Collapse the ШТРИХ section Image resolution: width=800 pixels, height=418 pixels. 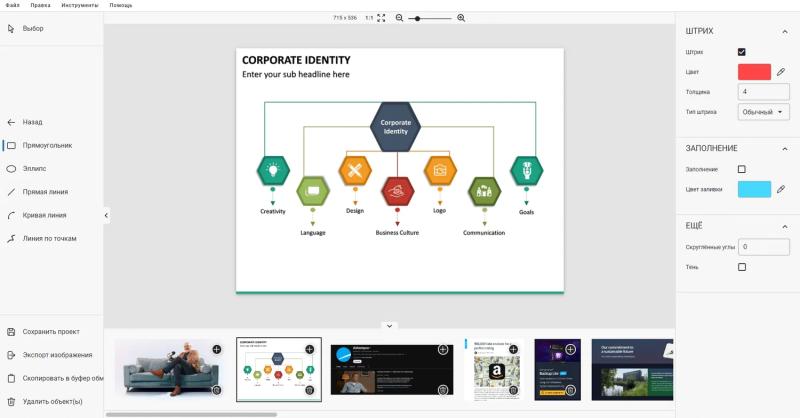(782, 31)
